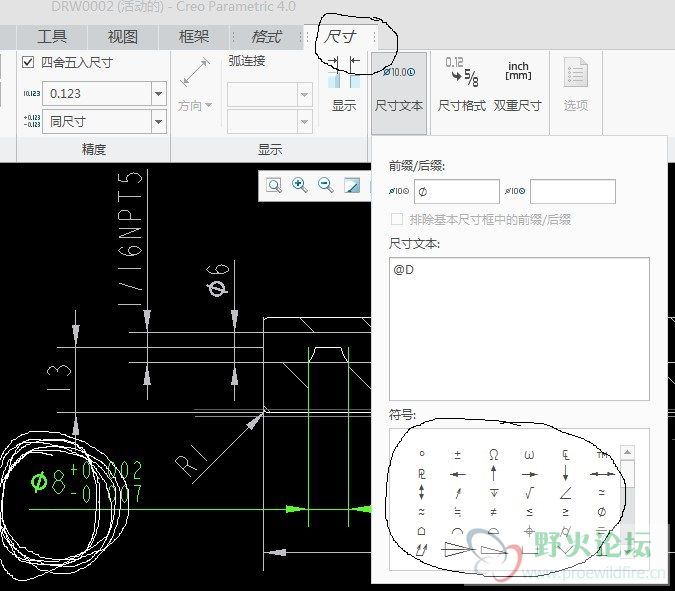The width and height of the screenshot is (675, 591).
Task: Click the prefix field containing Ø
Action: tap(457, 192)
